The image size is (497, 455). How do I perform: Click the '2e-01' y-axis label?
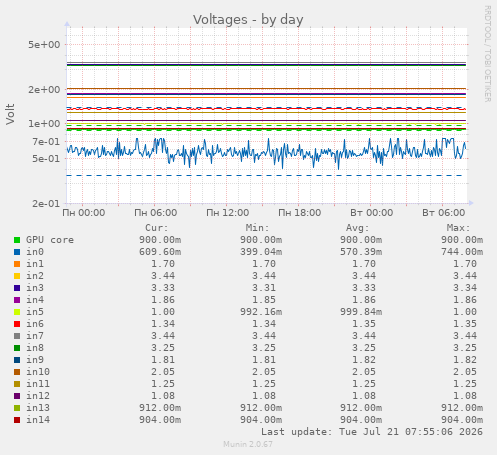46,204
